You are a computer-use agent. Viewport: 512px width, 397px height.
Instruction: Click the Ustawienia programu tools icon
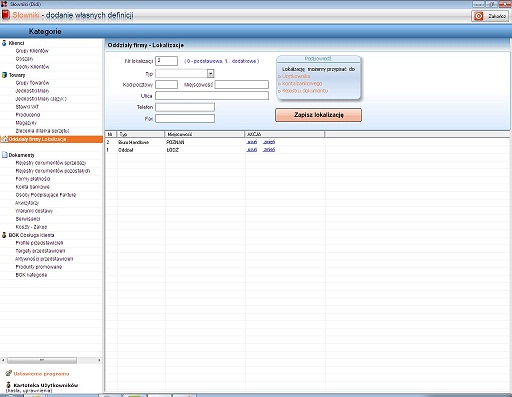point(9,373)
